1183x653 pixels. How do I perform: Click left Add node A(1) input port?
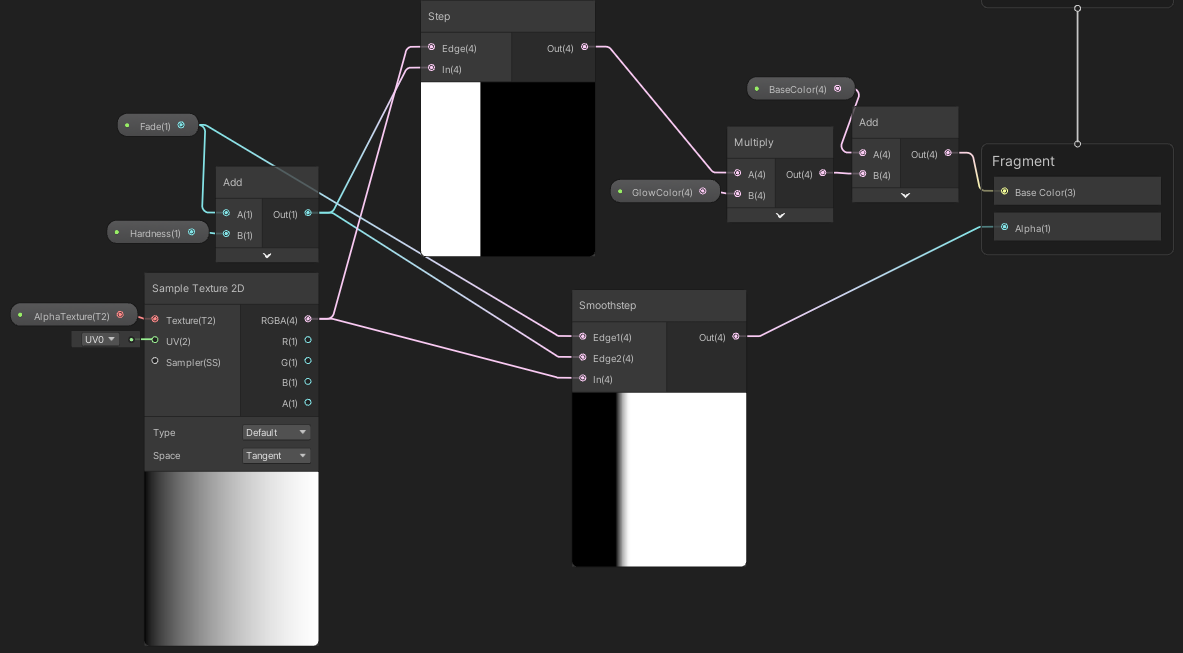point(226,213)
